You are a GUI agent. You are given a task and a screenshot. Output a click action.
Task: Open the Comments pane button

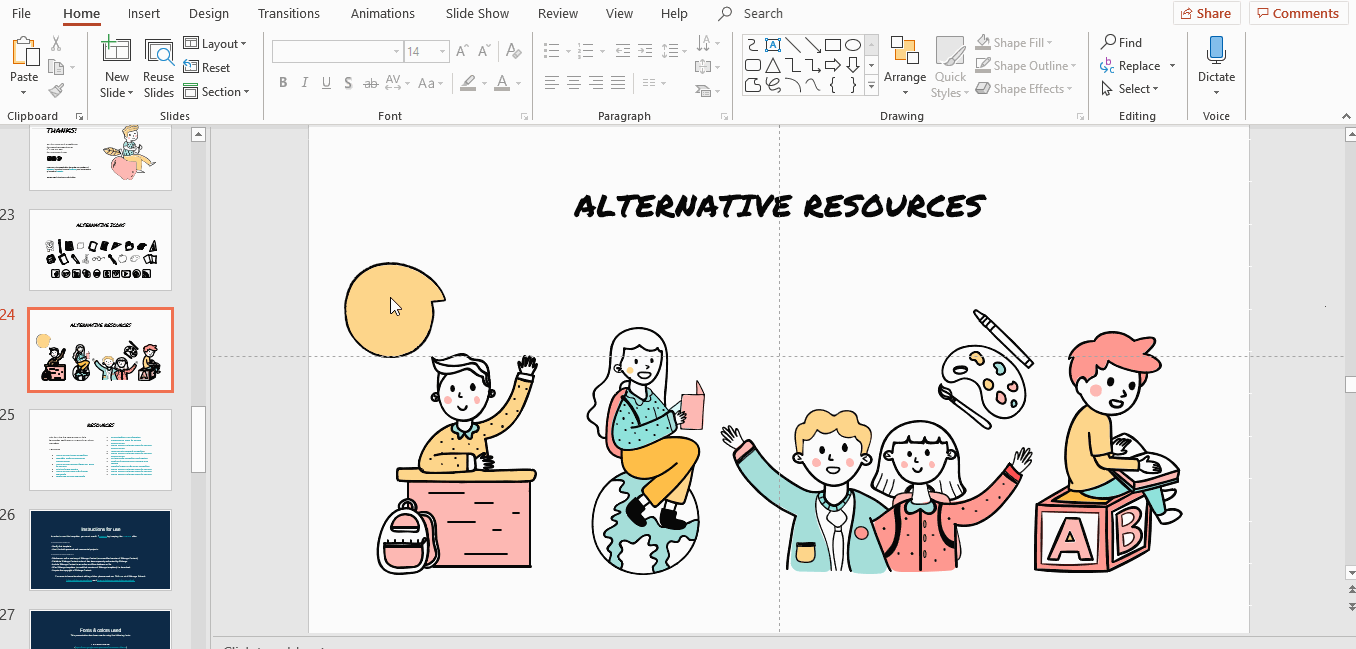(1297, 13)
